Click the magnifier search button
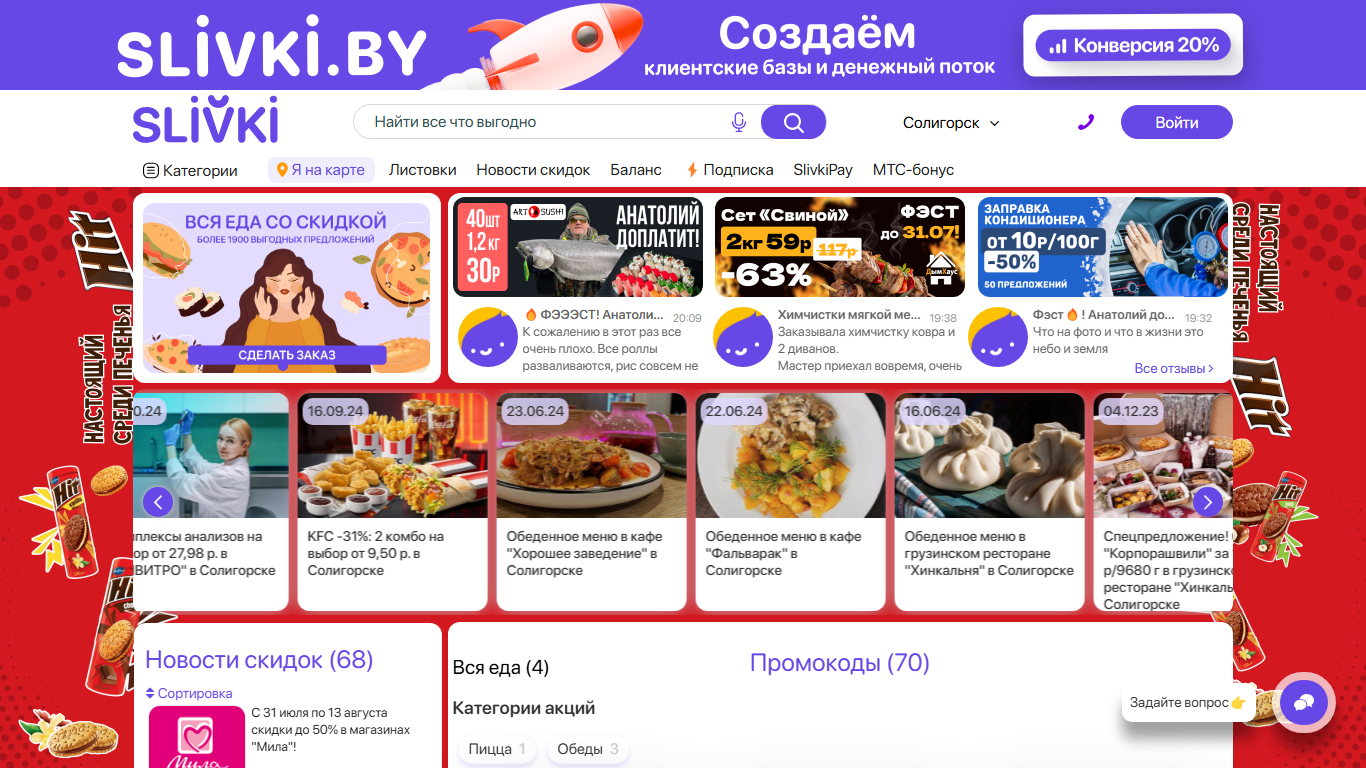Screen dimensions: 1366x768 tap(793, 122)
